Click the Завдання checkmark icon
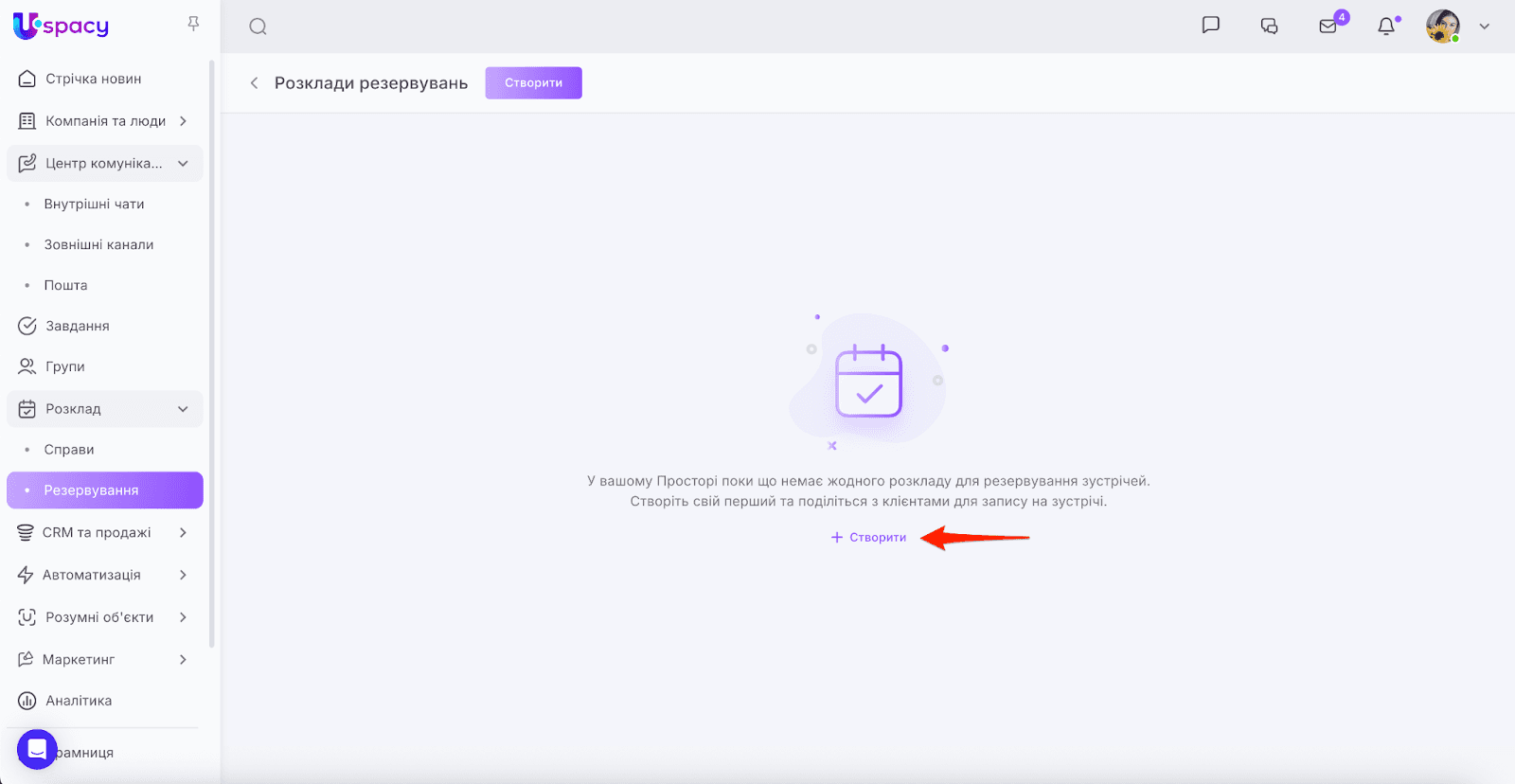This screenshot has width=1515, height=784. pyautogui.click(x=27, y=326)
